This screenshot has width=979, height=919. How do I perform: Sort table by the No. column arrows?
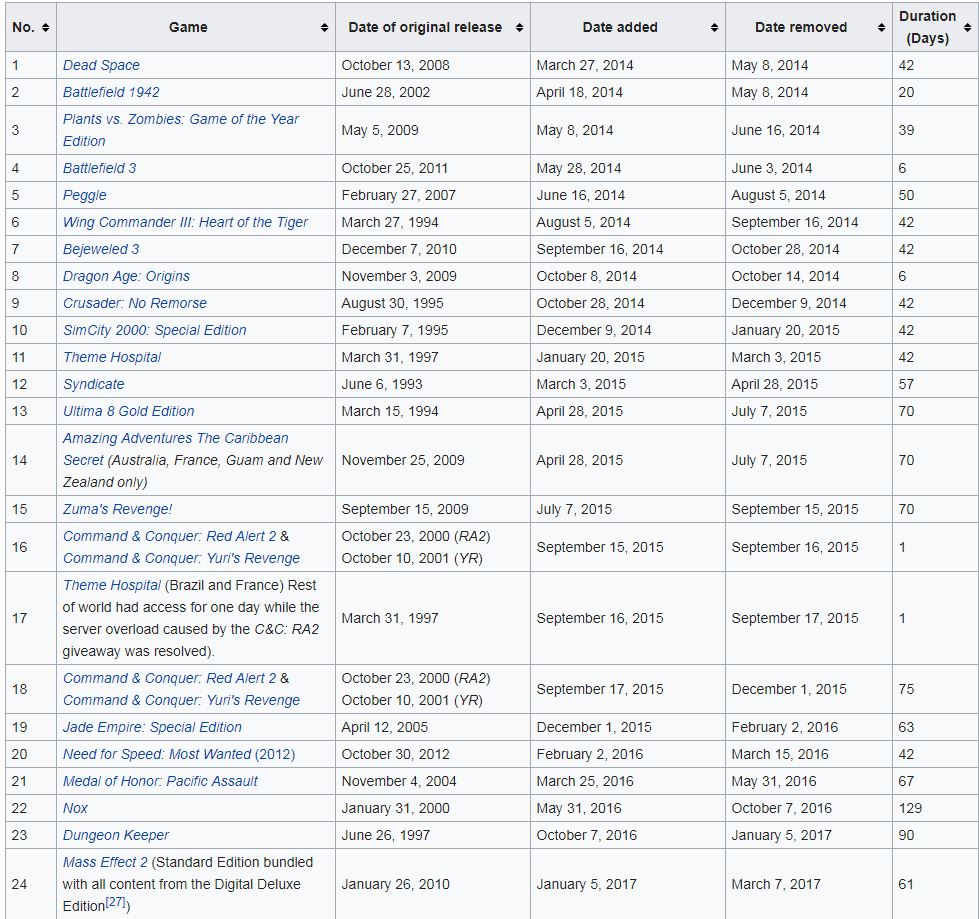[46, 28]
